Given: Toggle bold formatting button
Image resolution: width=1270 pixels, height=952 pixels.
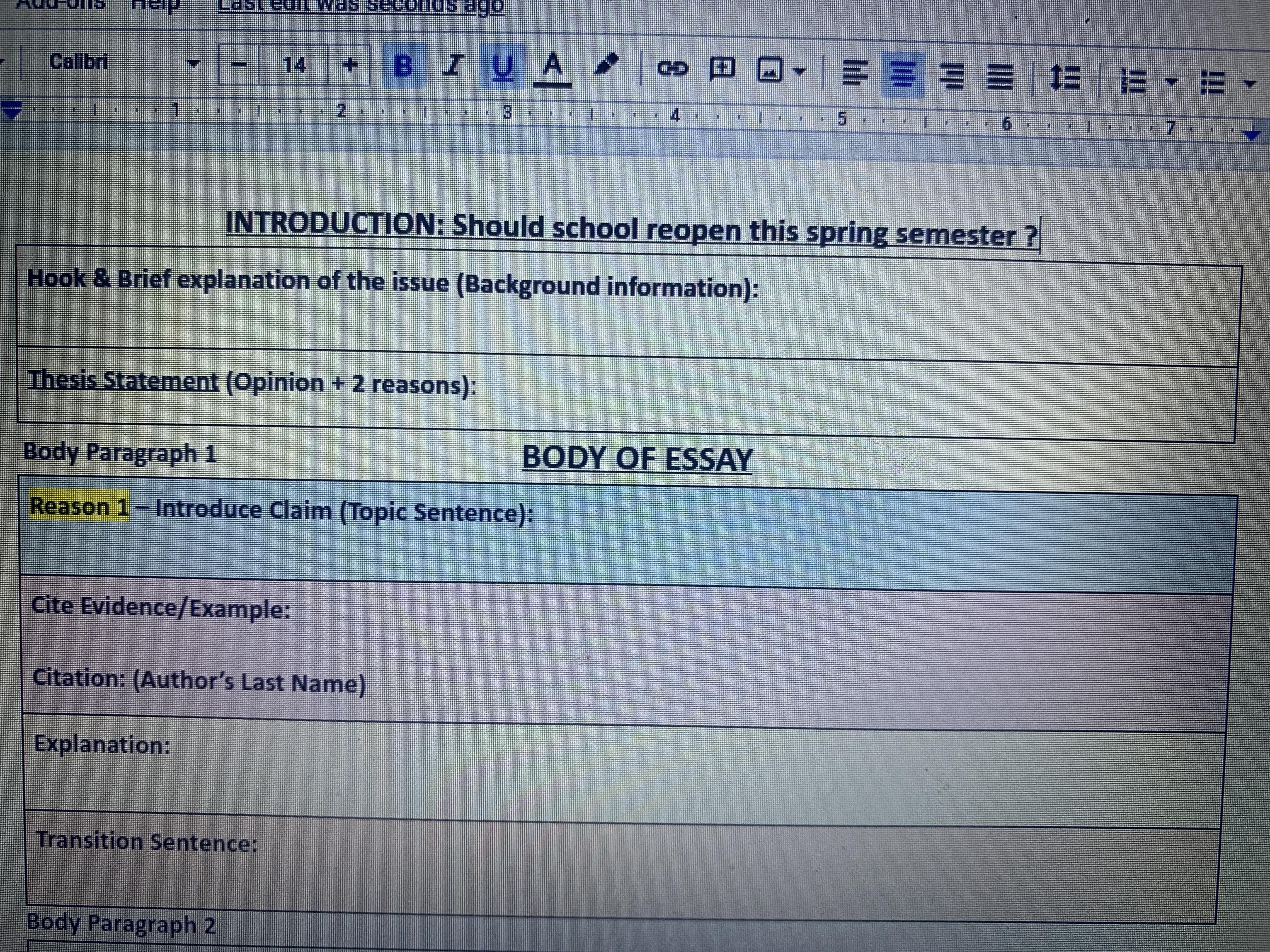Looking at the screenshot, I should click(404, 65).
